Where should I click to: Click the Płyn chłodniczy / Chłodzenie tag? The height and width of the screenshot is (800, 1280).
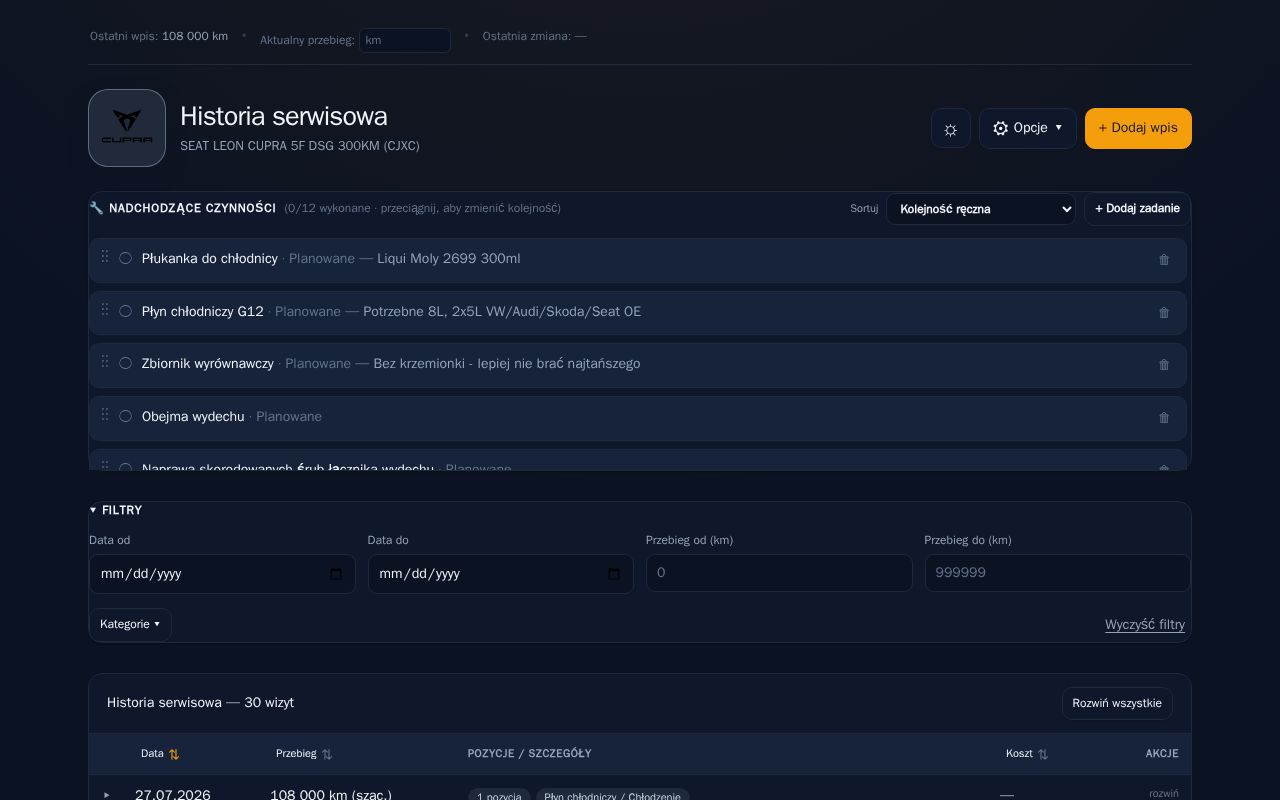pos(613,796)
